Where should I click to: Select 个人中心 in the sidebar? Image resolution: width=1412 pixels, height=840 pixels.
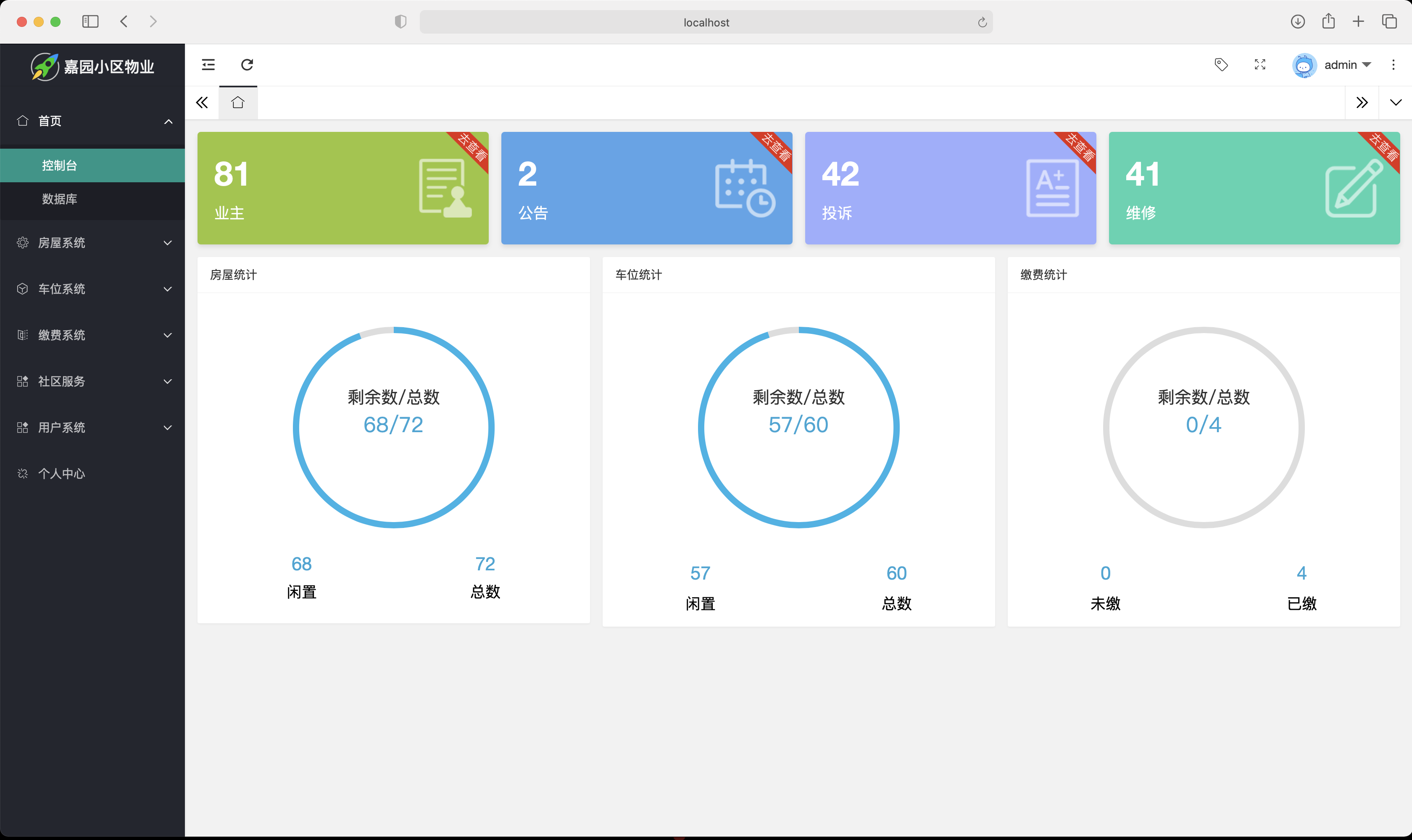click(x=62, y=473)
